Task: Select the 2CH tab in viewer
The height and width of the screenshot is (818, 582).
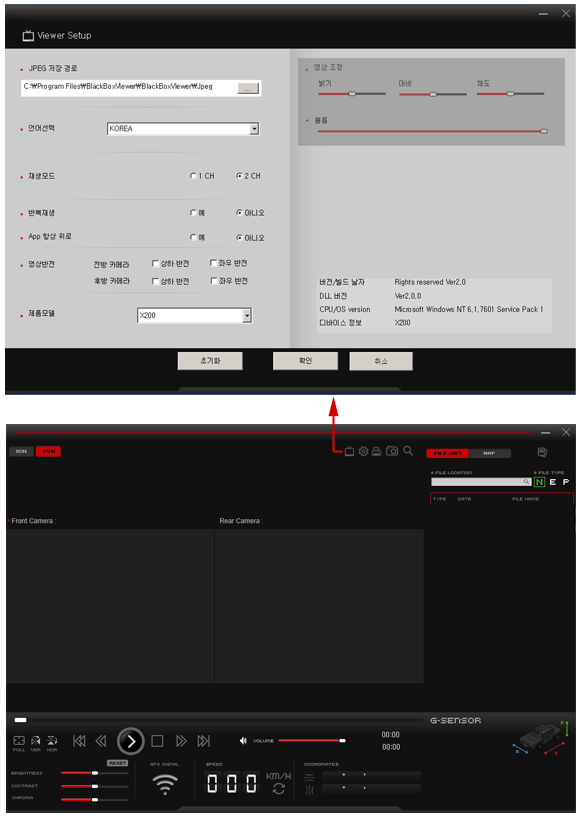Action: point(48,451)
